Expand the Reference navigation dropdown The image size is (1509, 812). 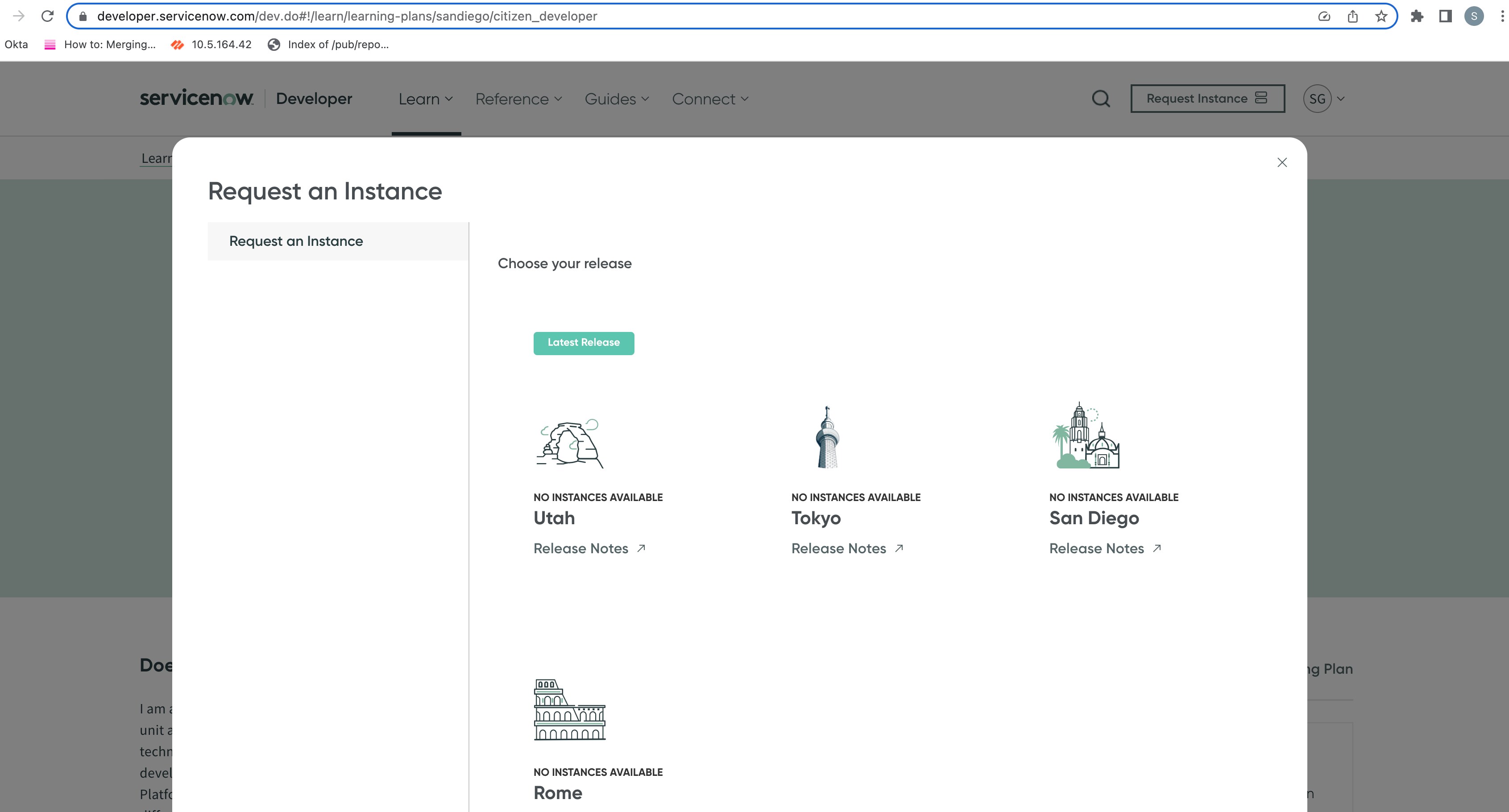click(518, 99)
